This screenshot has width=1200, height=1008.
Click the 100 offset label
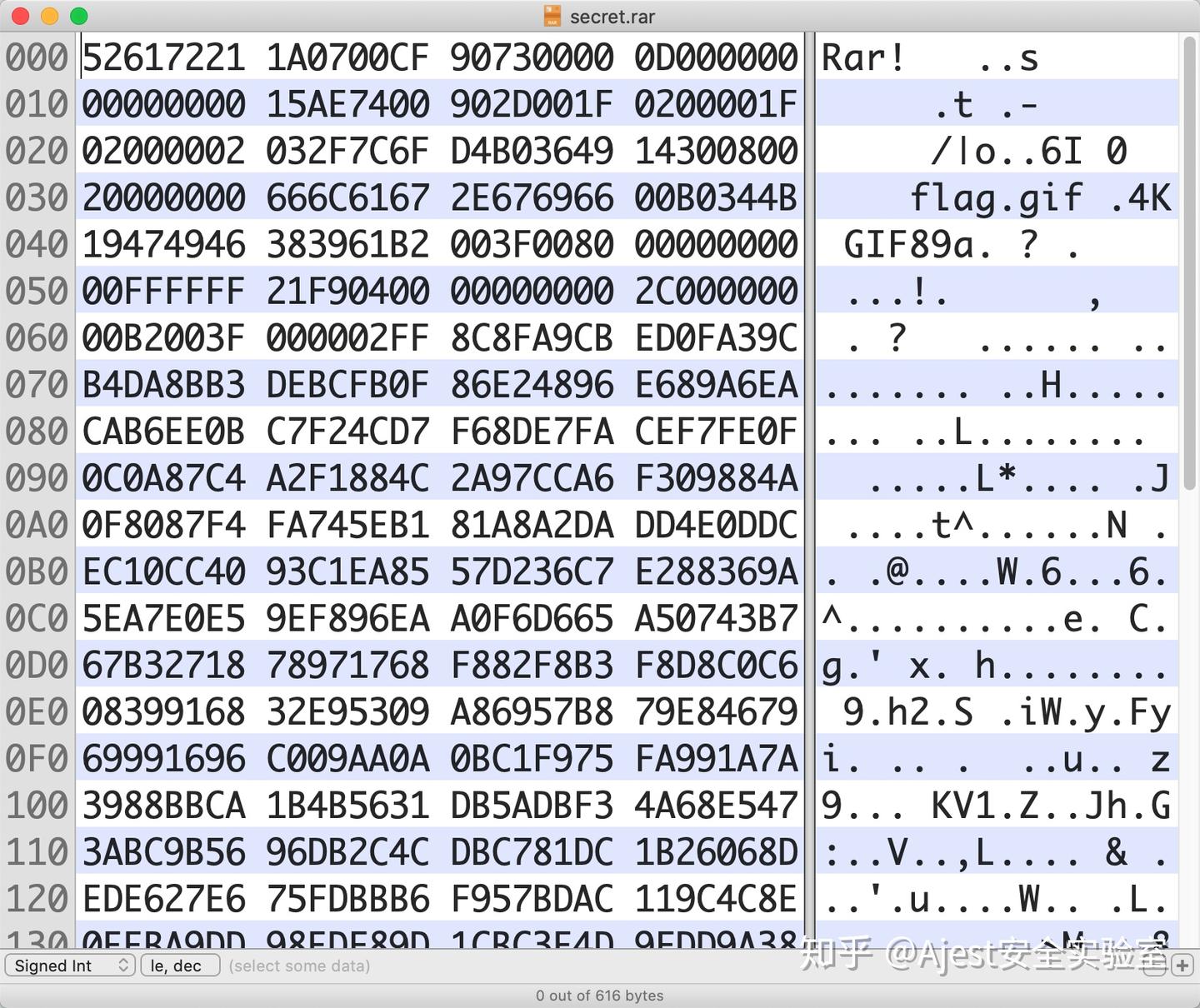(x=37, y=805)
